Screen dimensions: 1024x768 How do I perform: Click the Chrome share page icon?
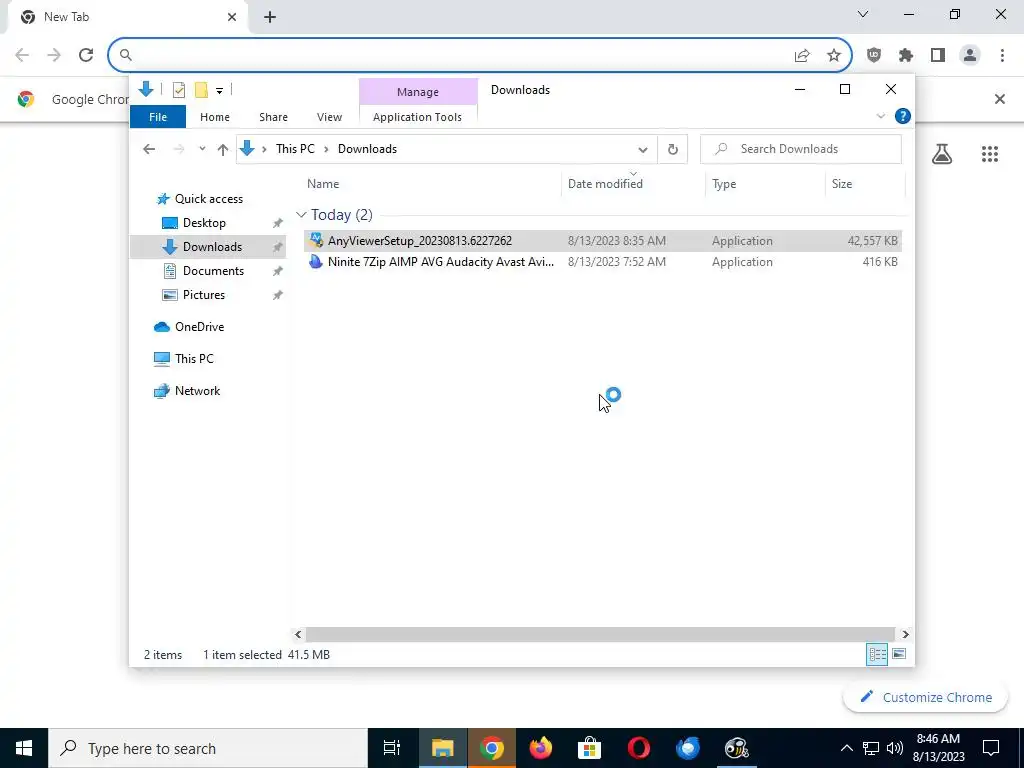pyautogui.click(x=802, y=56)
